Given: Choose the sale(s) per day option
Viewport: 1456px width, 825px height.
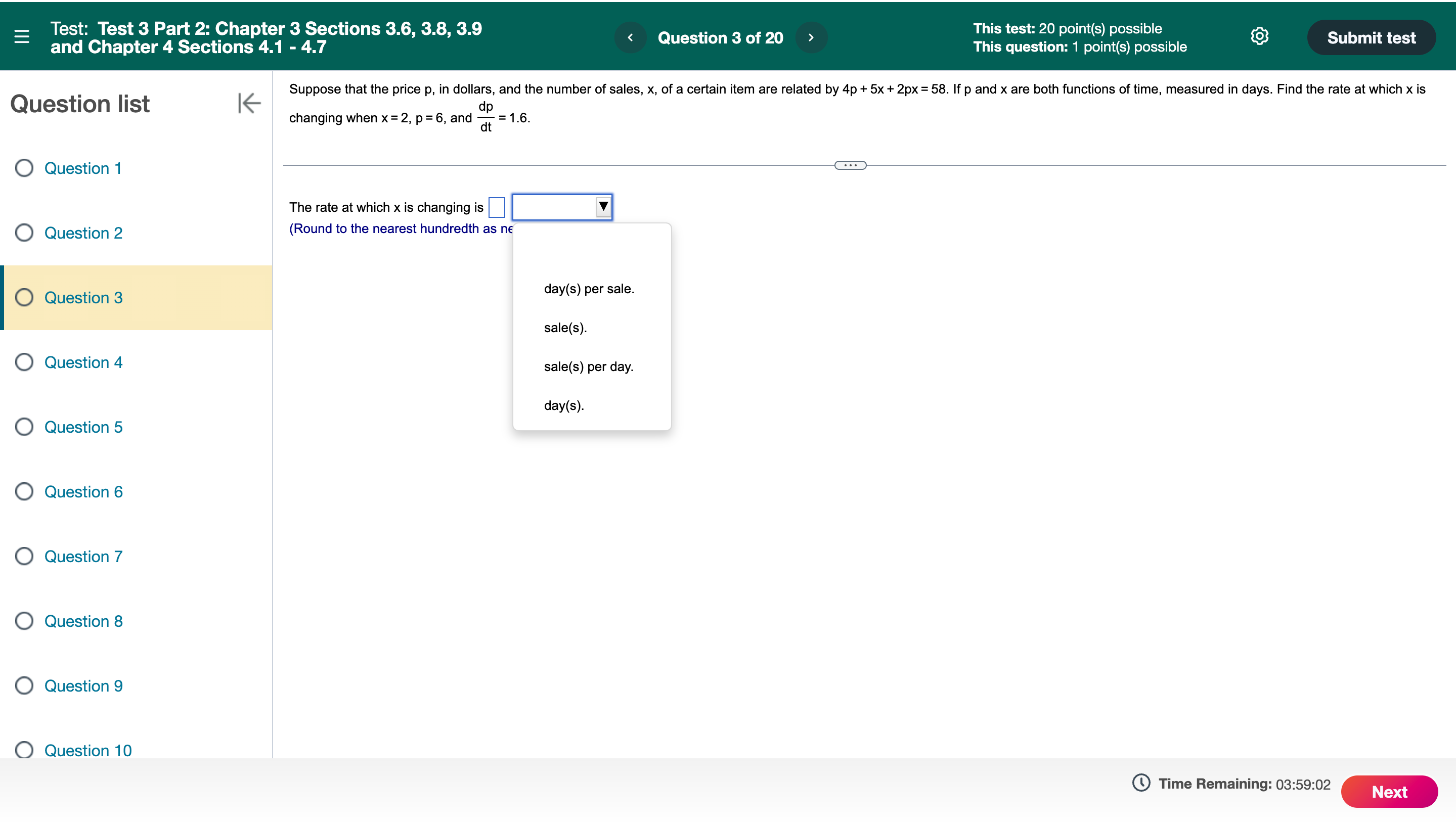Looking at the screenshot, I should point(588,366).
